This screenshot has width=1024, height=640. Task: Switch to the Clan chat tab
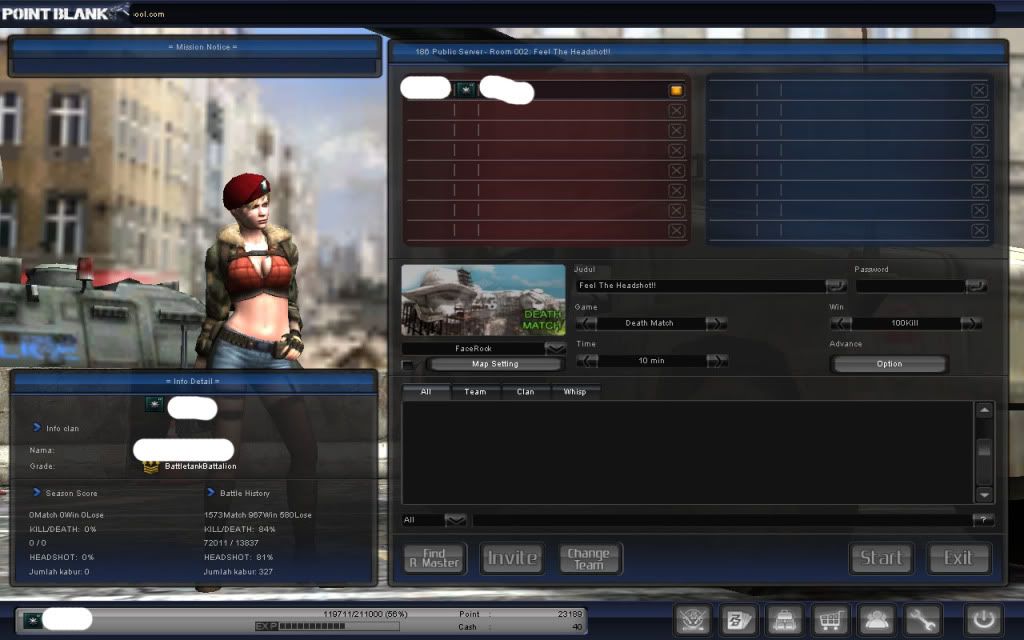pyautogui.click(x=526, y=392)
